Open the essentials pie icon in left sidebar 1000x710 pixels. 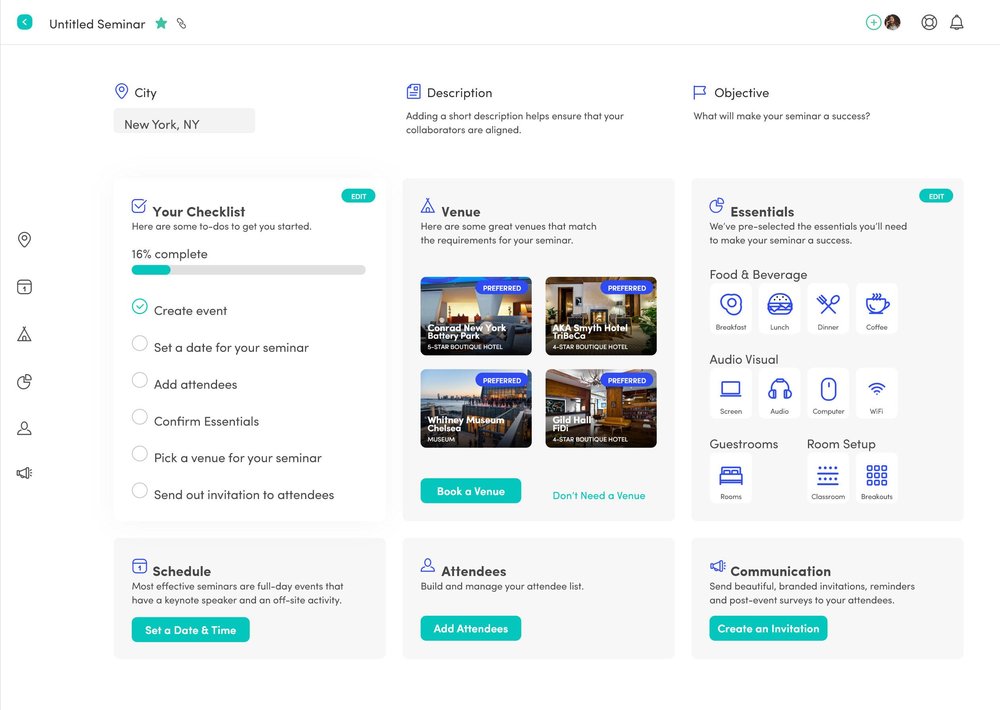24,381
